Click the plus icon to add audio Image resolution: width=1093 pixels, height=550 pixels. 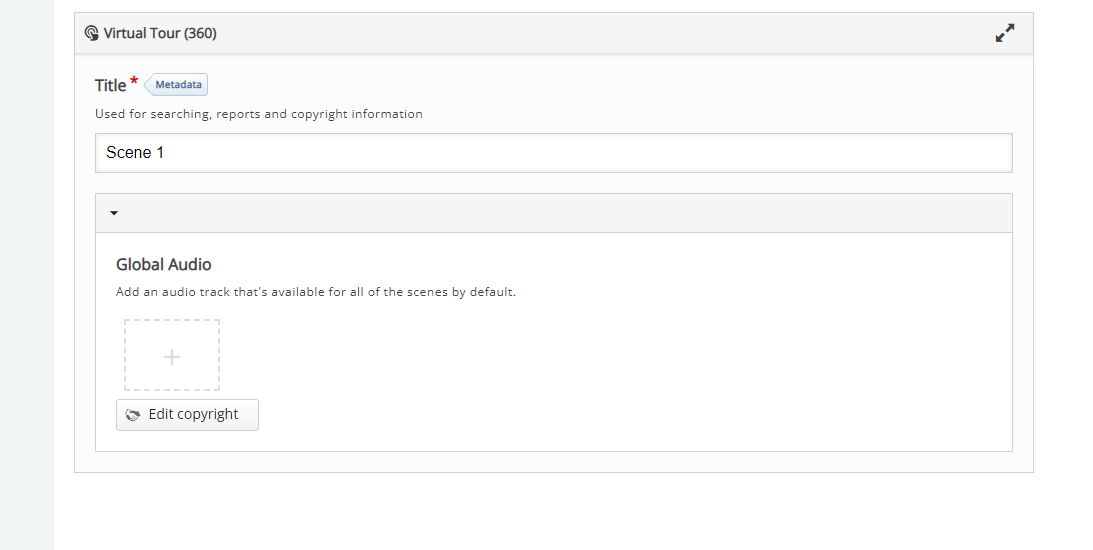point(171,357)
